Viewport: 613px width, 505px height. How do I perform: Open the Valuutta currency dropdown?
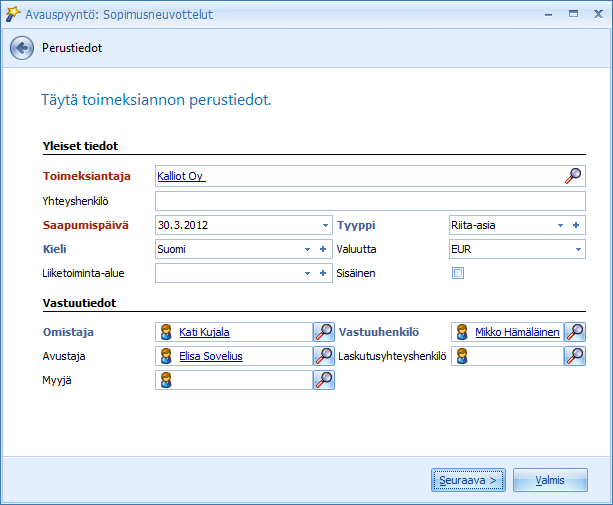click(578, 249)
